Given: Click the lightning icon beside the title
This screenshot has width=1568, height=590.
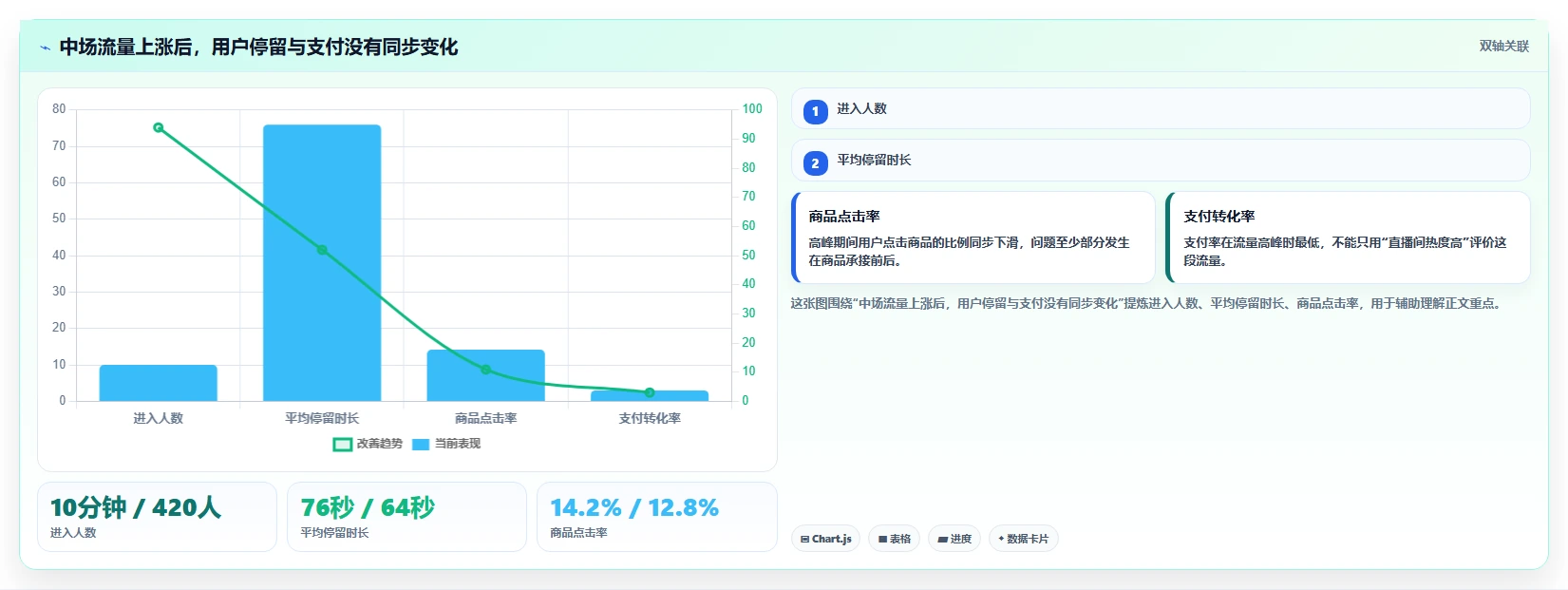Looking at the screenshot, I should click(45, 48).
